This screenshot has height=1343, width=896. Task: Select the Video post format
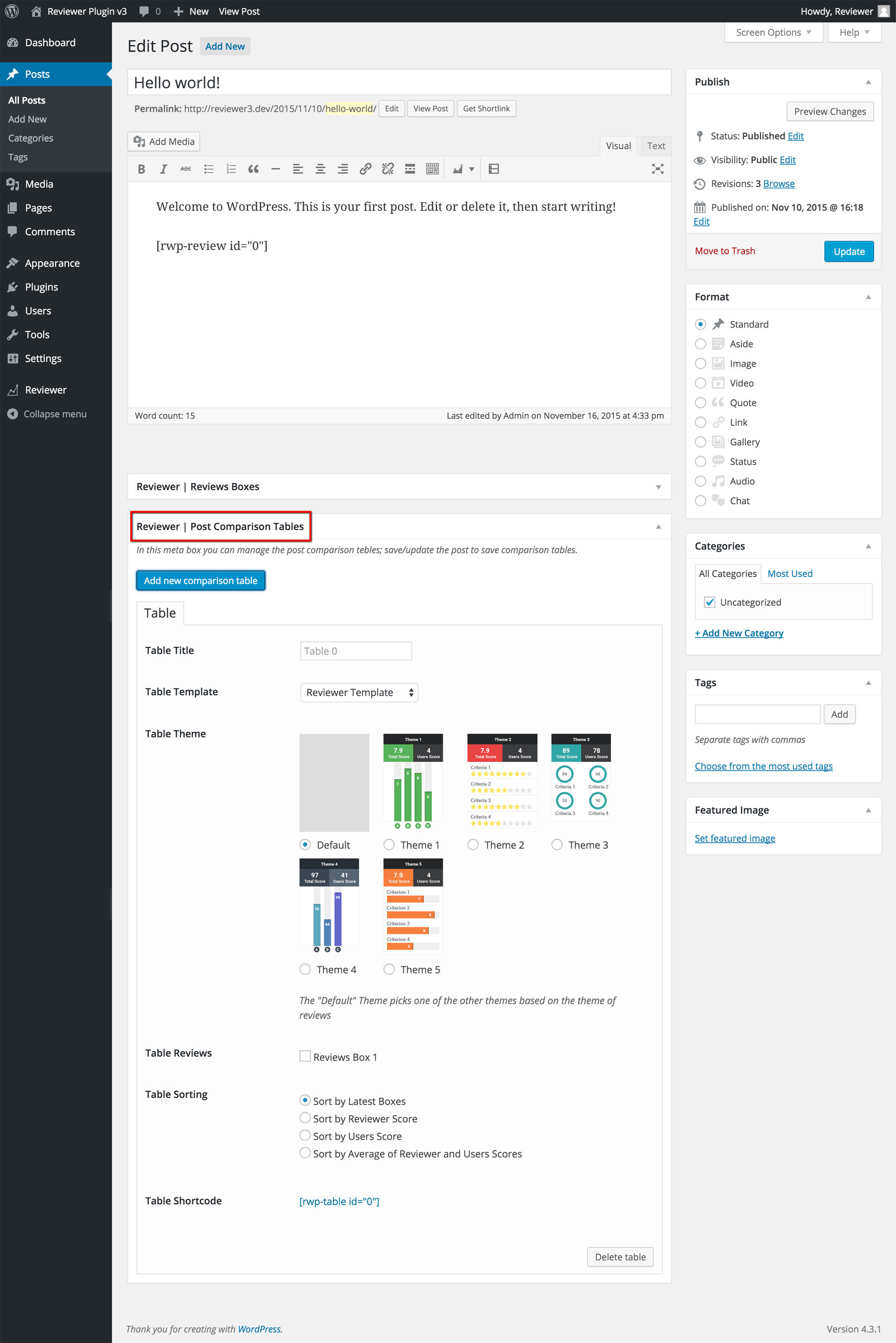(x=700, y=383)
